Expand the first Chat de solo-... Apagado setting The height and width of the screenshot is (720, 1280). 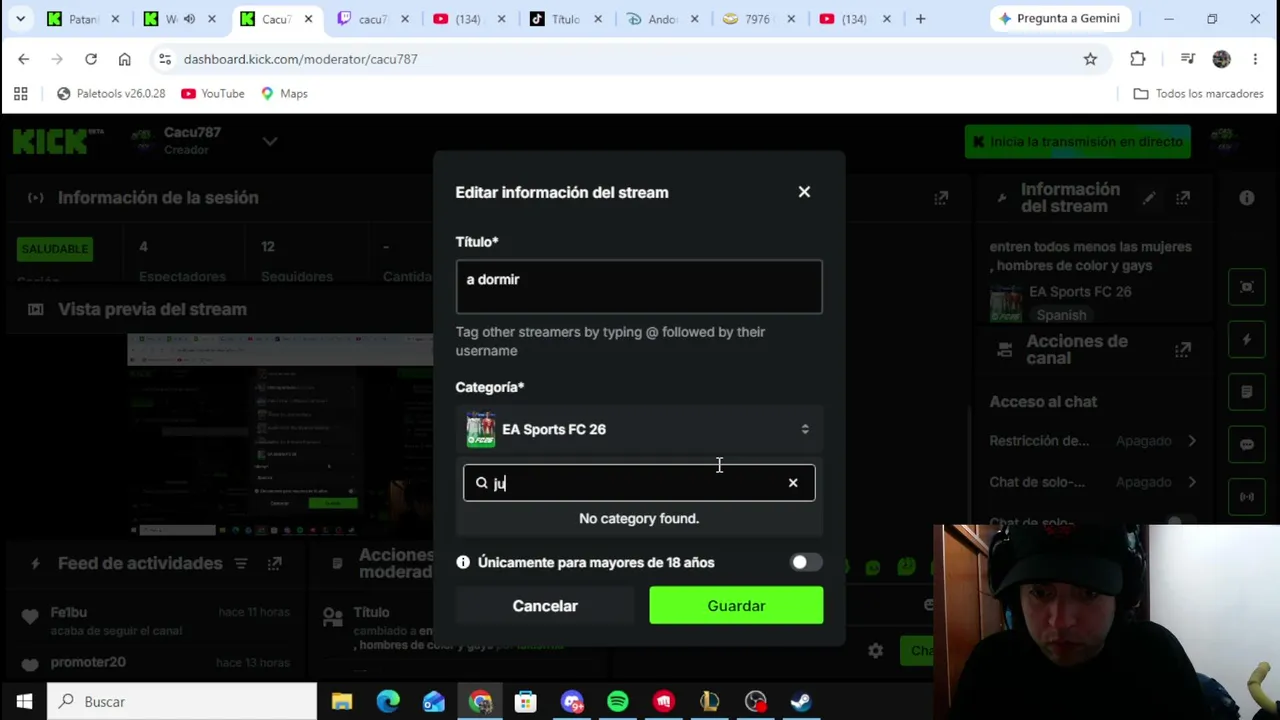coord(1191,482)
